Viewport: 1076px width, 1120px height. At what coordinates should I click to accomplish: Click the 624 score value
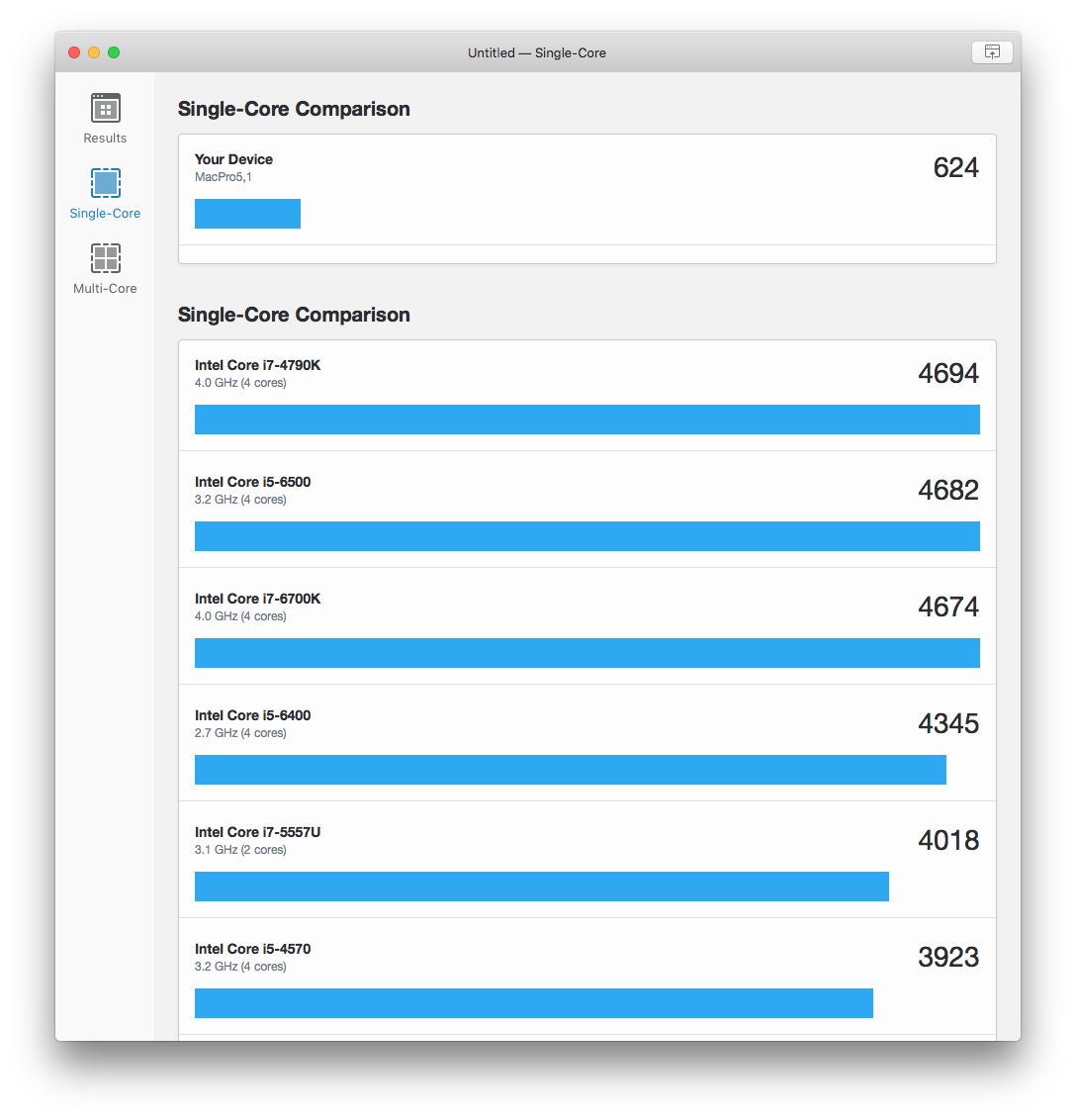click(x=955, y=168)
